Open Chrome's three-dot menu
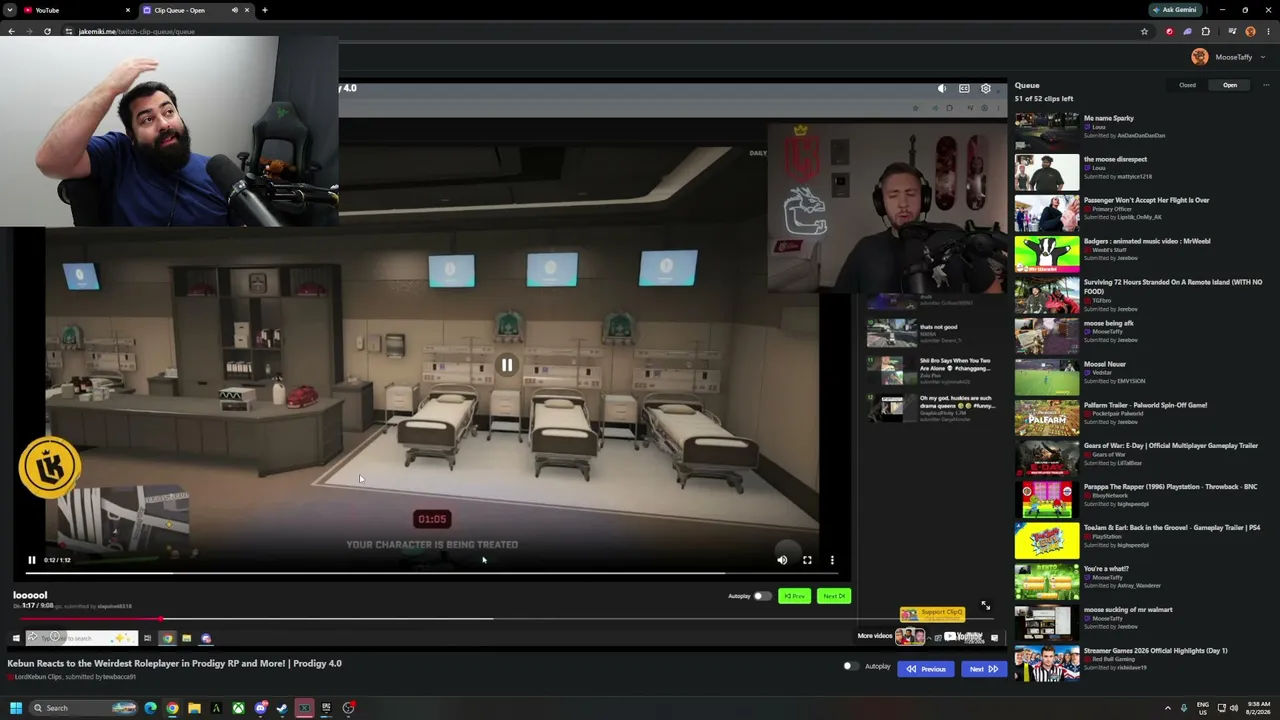This screenshot has height=720, width=1280. [x=1268, y=31]
